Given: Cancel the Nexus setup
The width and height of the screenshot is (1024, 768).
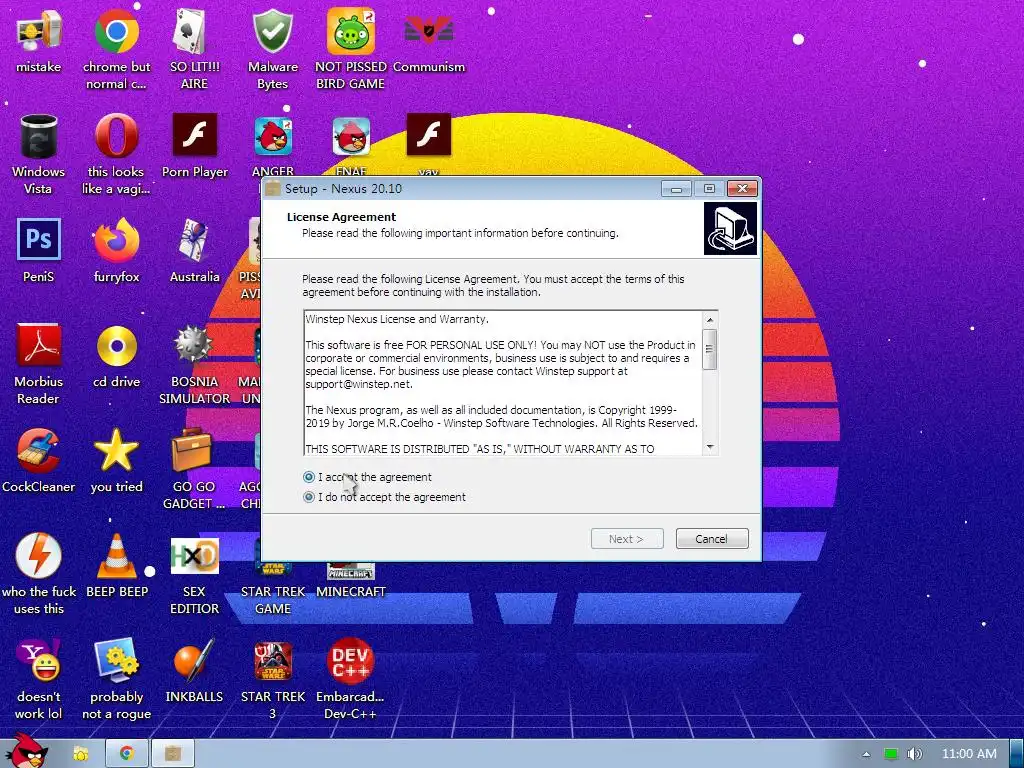Looking at the screenshot, I should click(712, 539).
